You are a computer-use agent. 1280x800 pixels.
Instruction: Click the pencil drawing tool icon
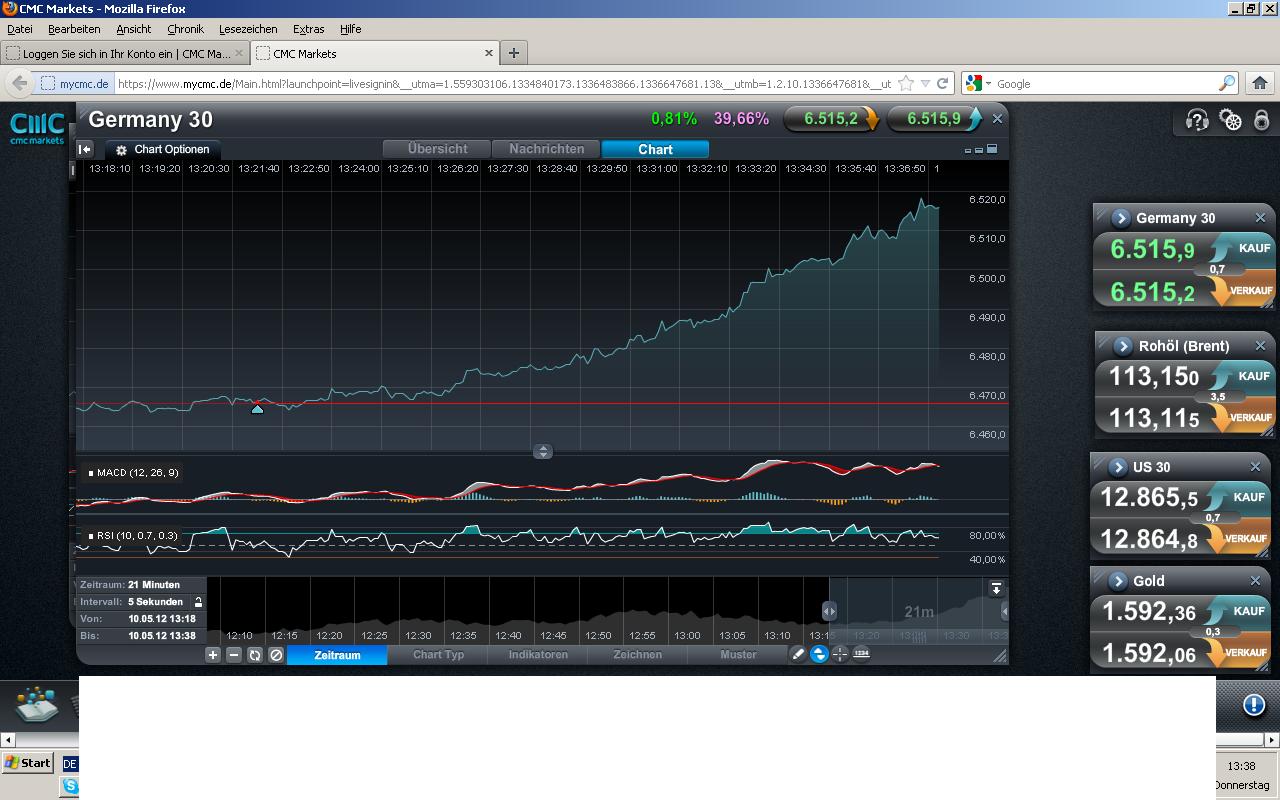click(x=798, y=654)
